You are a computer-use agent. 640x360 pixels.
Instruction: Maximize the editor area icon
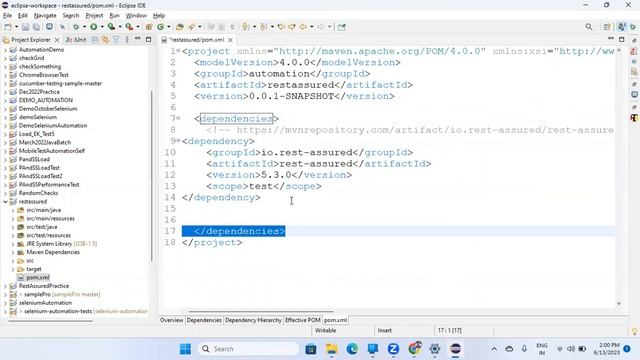[622, 40]
